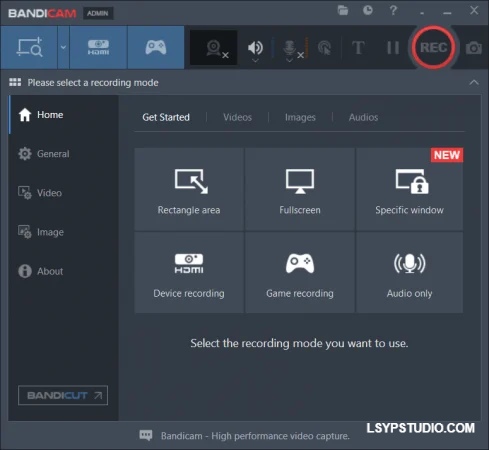Open the screen recording mode dropdown arrow
This screenshot has width=489, height=450.
[x=63, y=47]
